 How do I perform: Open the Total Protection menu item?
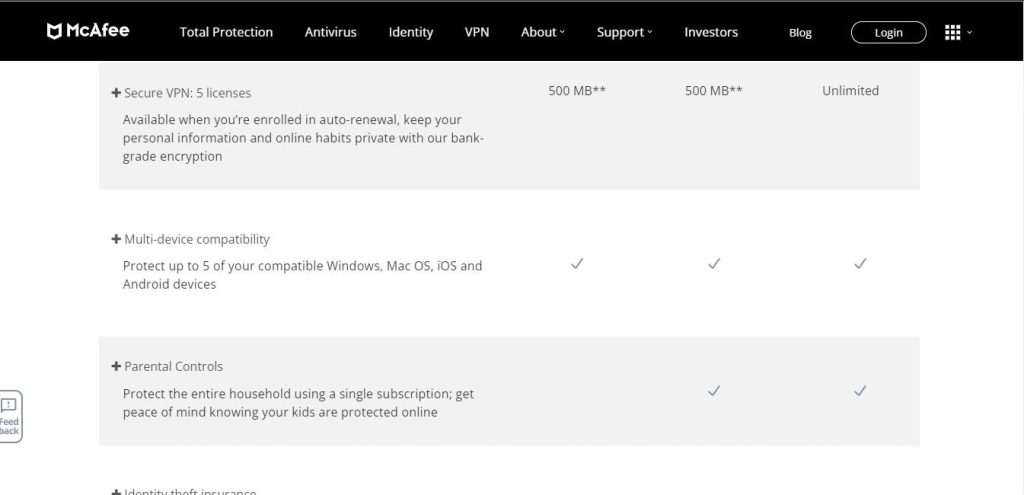pyautogui.click(x=226, y=32)
